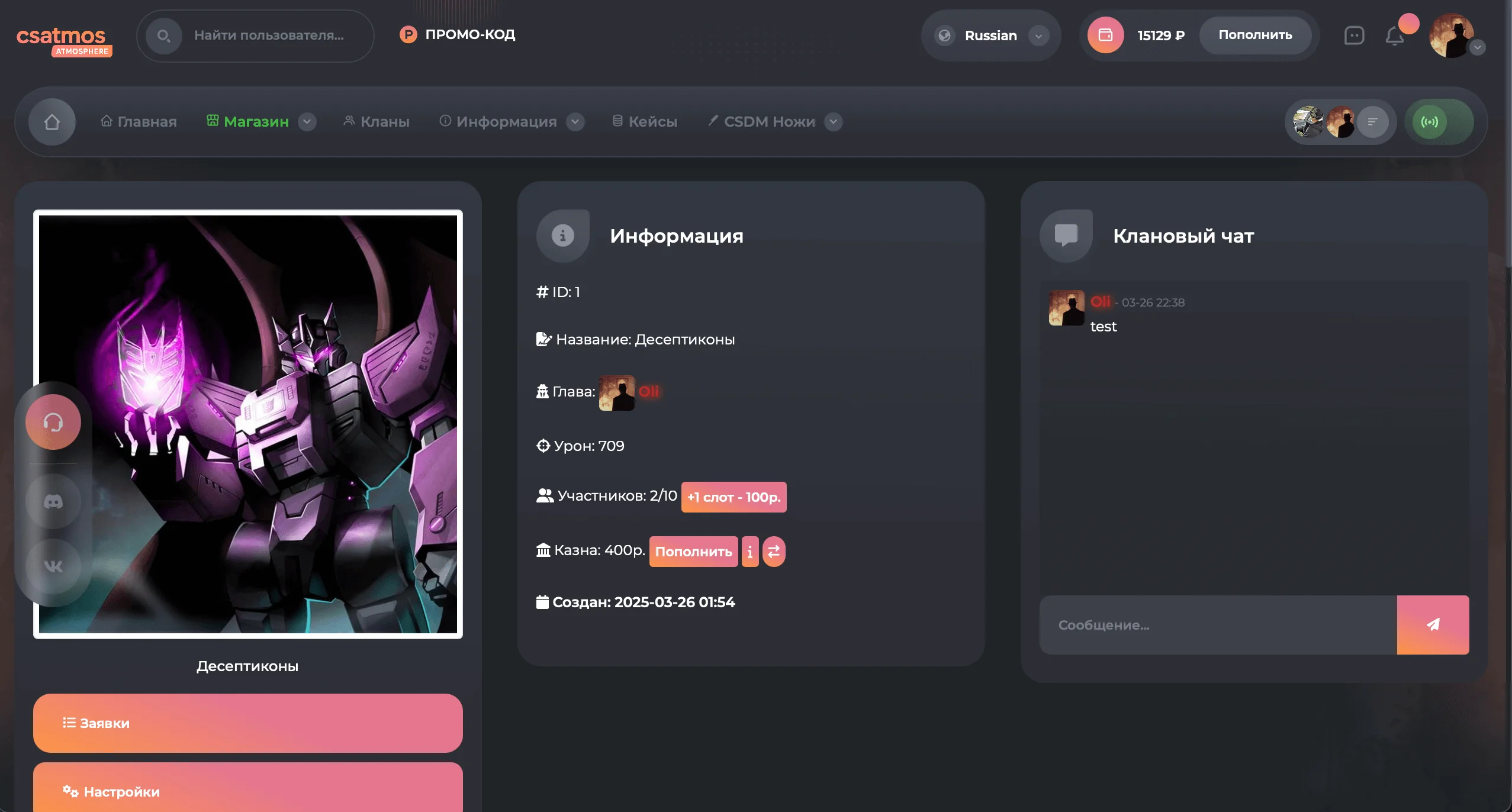Open the VK sidebar icon
Image resolution: width=1512 pixels, height=812 pixels.
tap(53, 566)
